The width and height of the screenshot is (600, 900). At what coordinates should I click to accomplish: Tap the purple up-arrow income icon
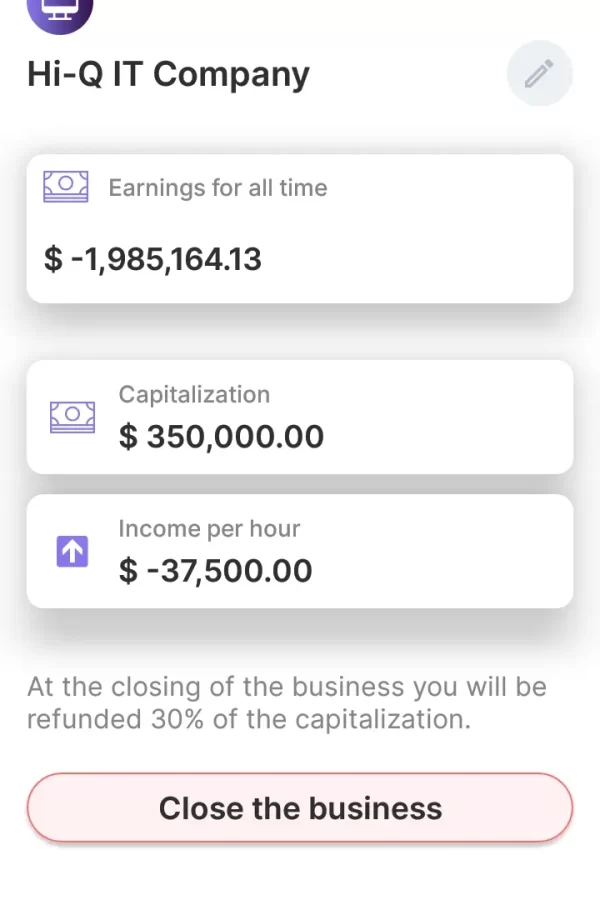pyautogui.click(x=72, y=551)
